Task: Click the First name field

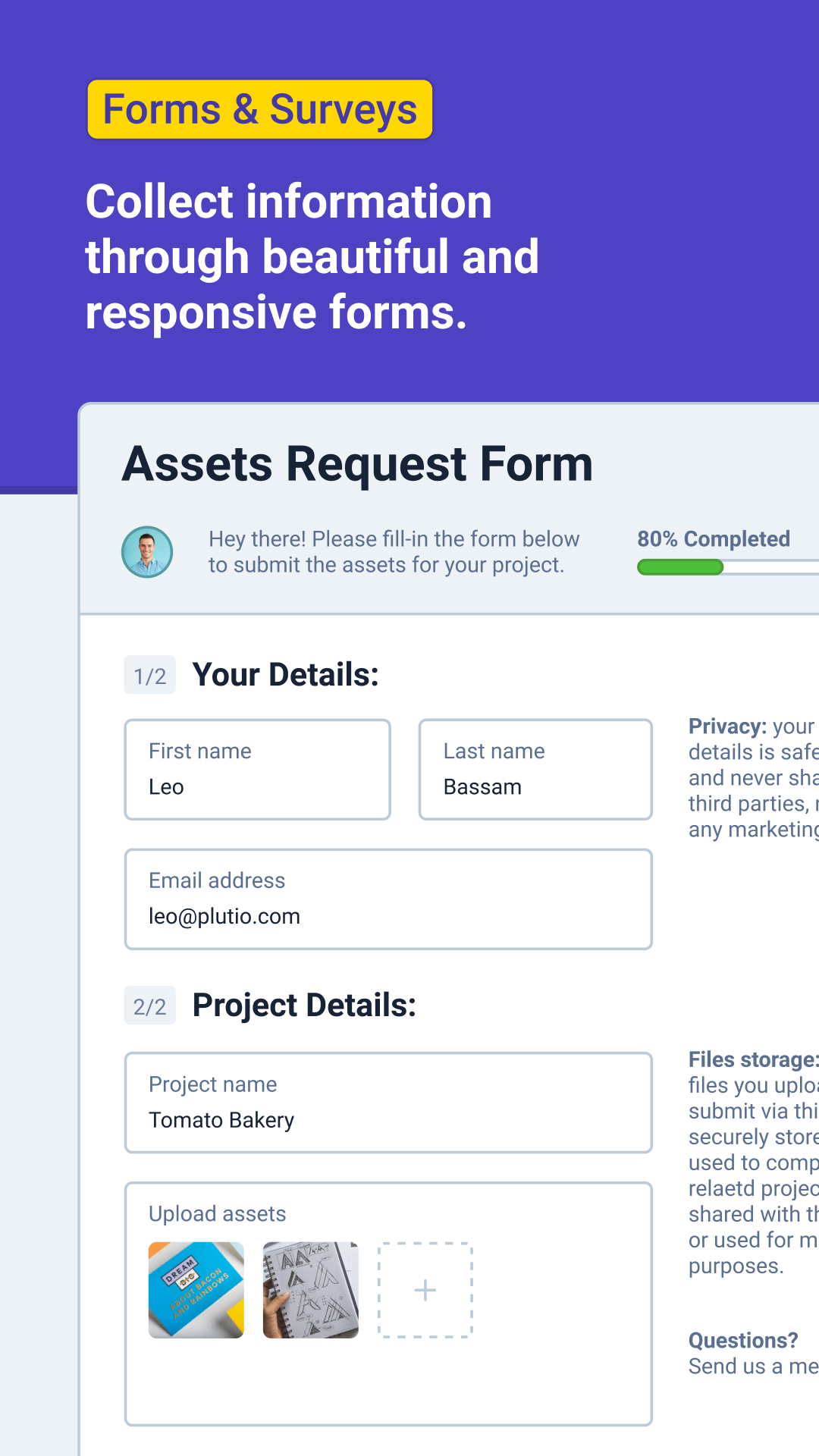Action: (x=258, y=770)
